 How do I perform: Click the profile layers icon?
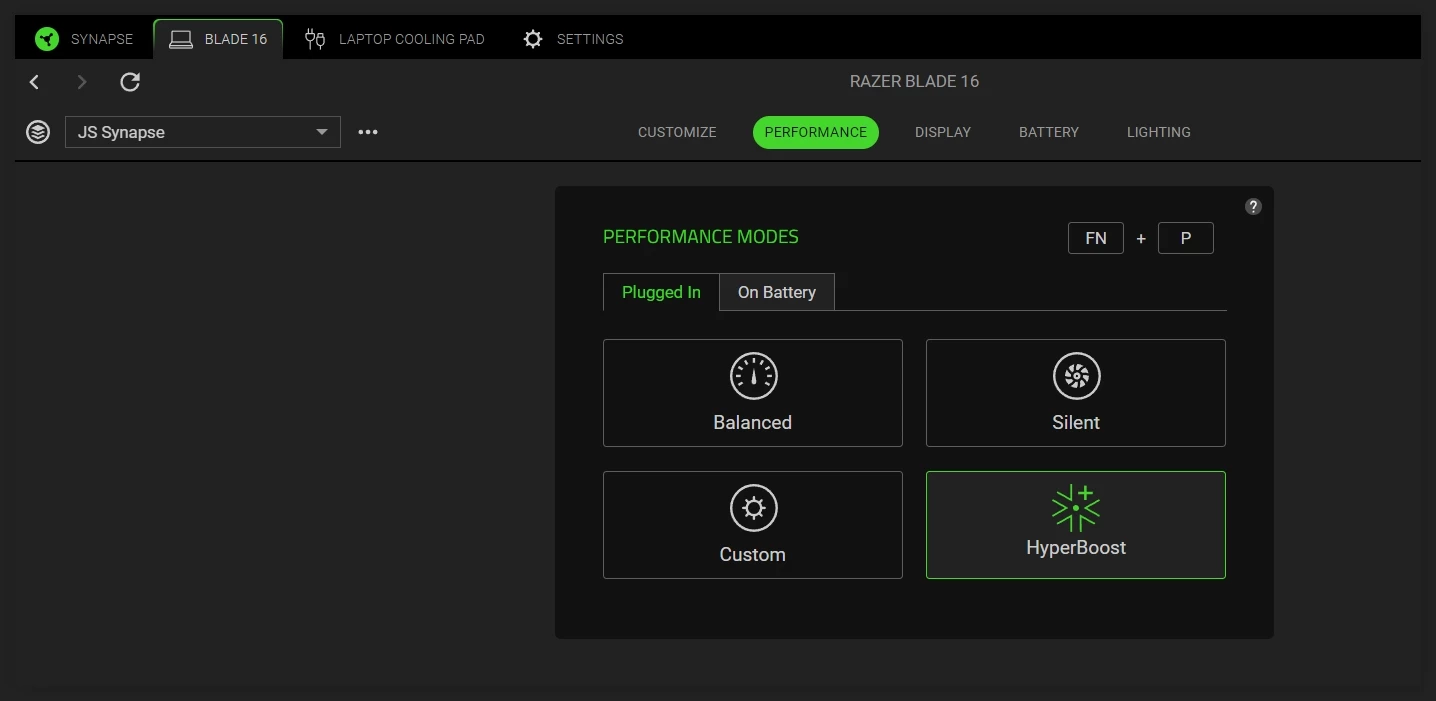click(38, 132)
